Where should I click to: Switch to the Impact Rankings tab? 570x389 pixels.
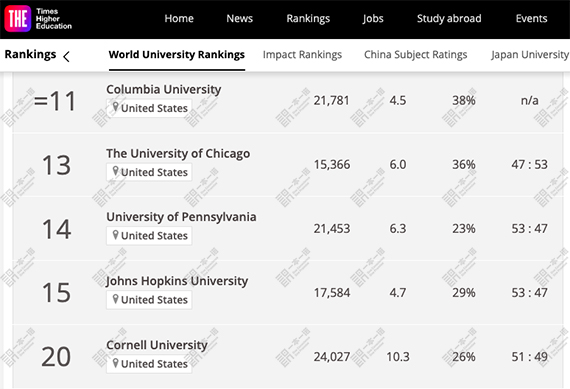302,55
